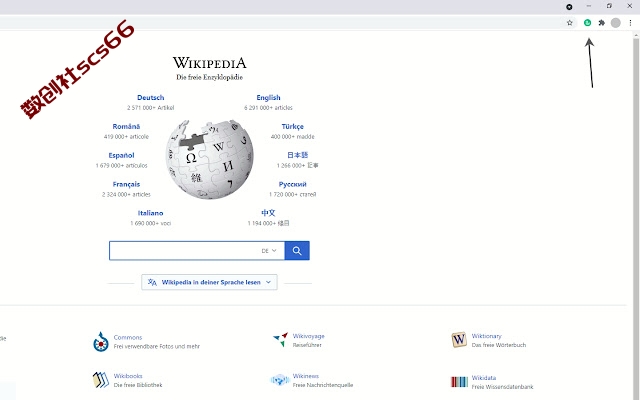Open the Français Wikipedia
This screenshot has height=400, width=640.
point(126,184)
